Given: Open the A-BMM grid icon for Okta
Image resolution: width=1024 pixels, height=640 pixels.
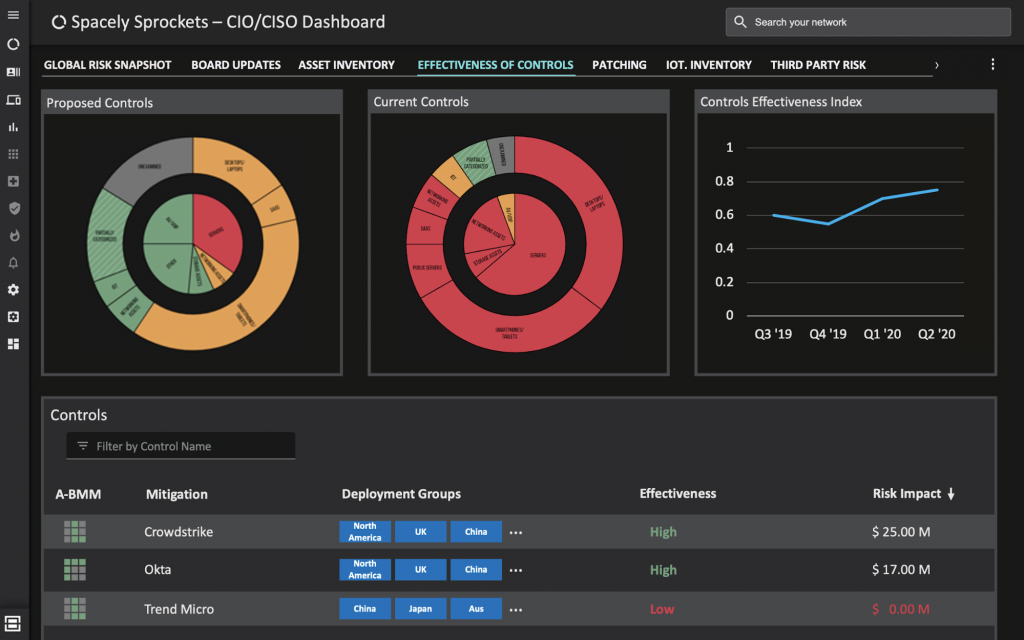Looking at the screenshot, I should 75,569.
